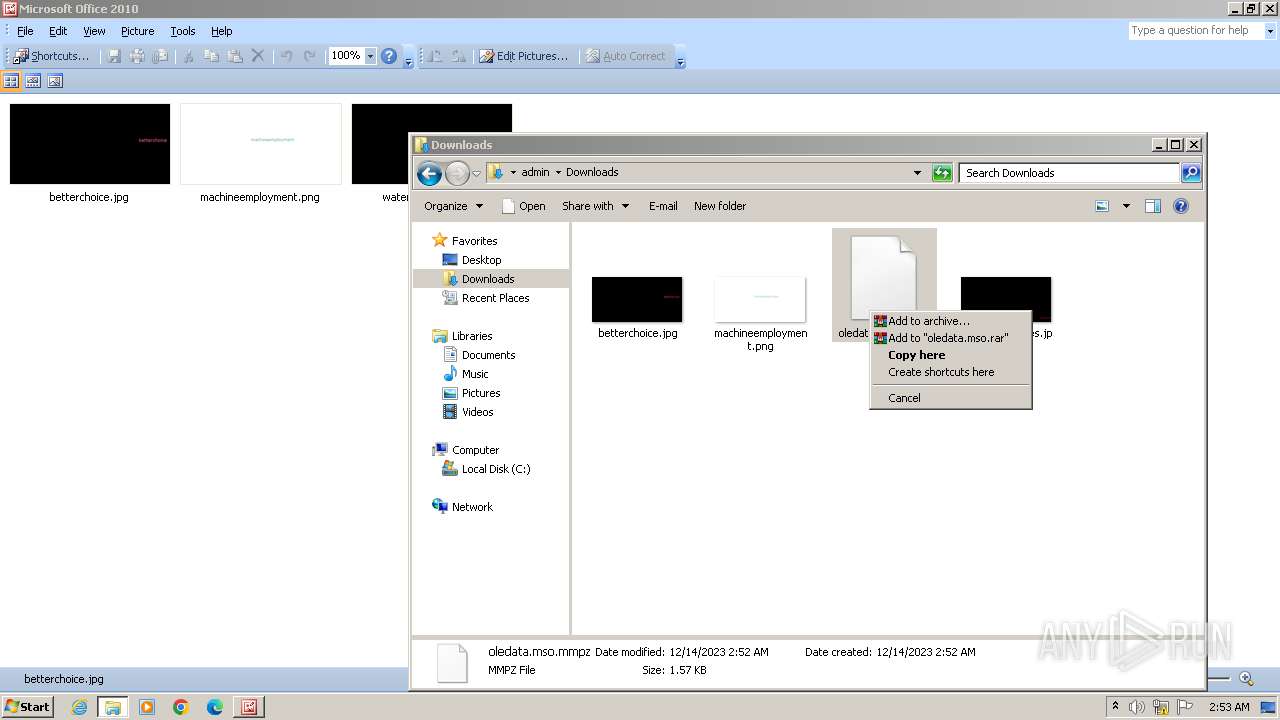The width and height of the screenshot is (1280, 720).
Task: Select Thumbnail view icon in Picture Manager
Action: 12,81
